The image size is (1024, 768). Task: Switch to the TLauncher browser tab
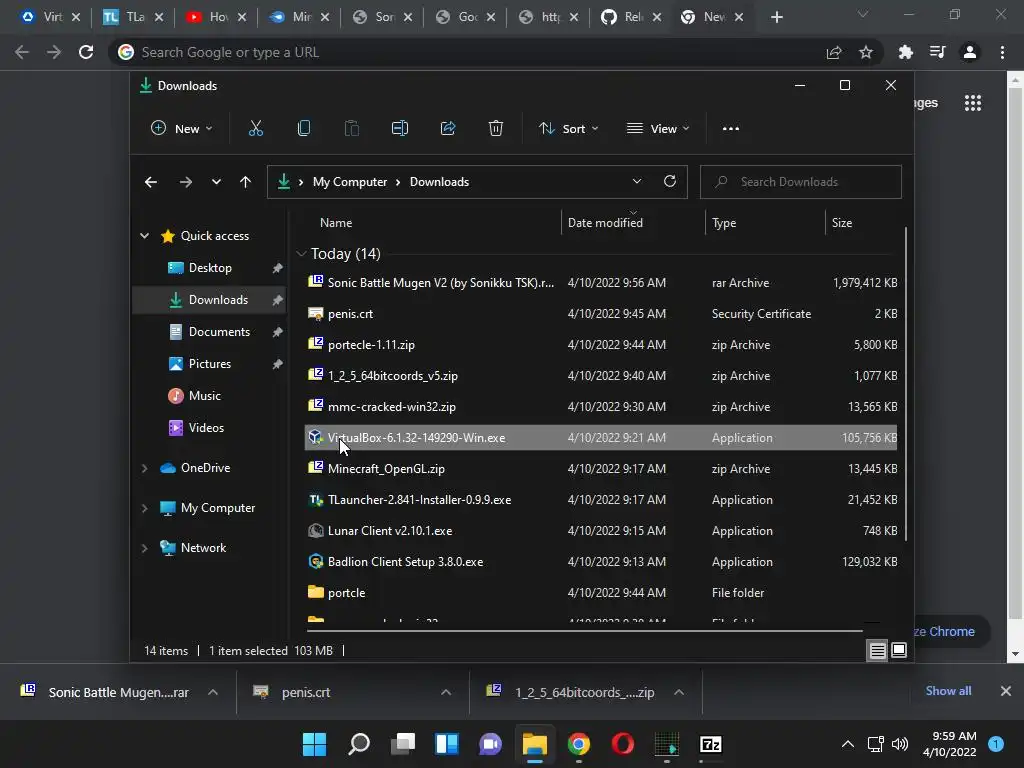[x=133, y=17]
